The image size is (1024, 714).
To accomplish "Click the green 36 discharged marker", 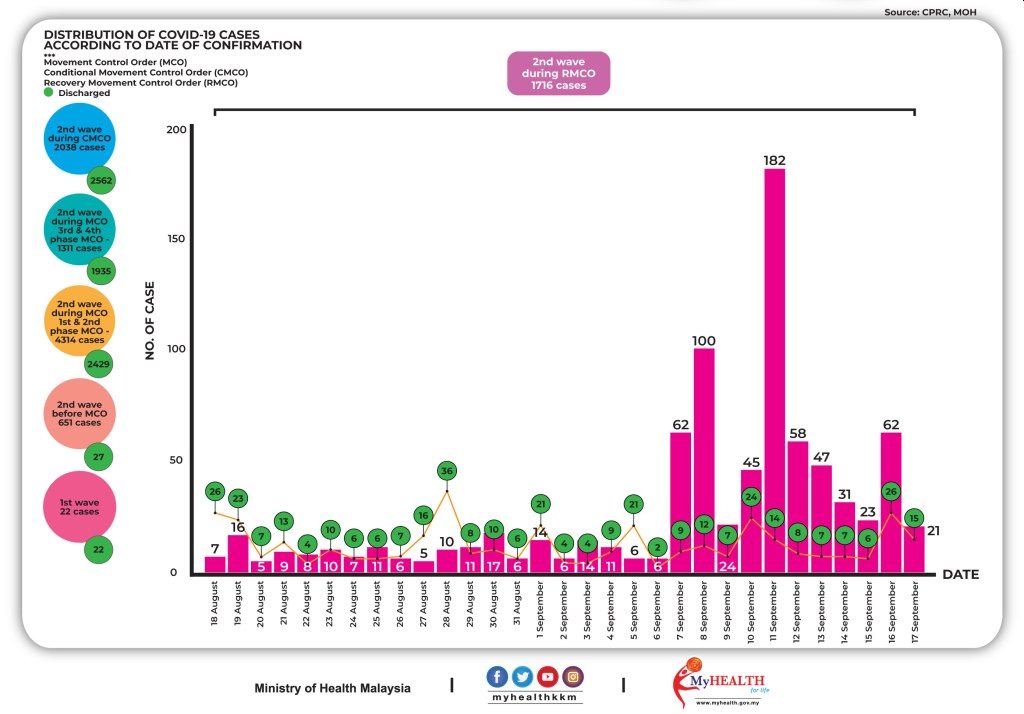I will coord(447,471).
